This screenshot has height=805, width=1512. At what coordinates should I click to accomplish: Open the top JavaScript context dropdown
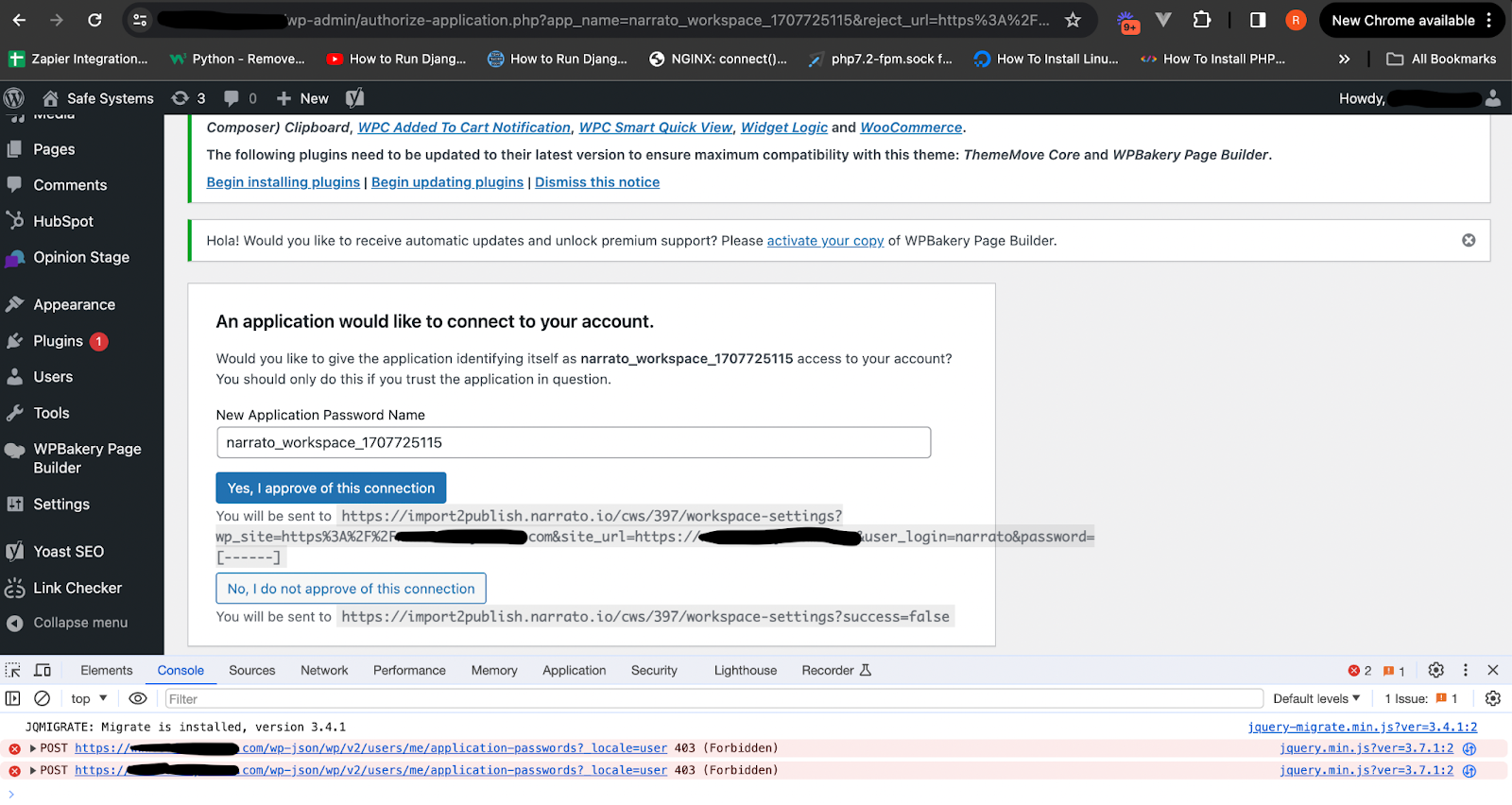(x=89, y=698)
